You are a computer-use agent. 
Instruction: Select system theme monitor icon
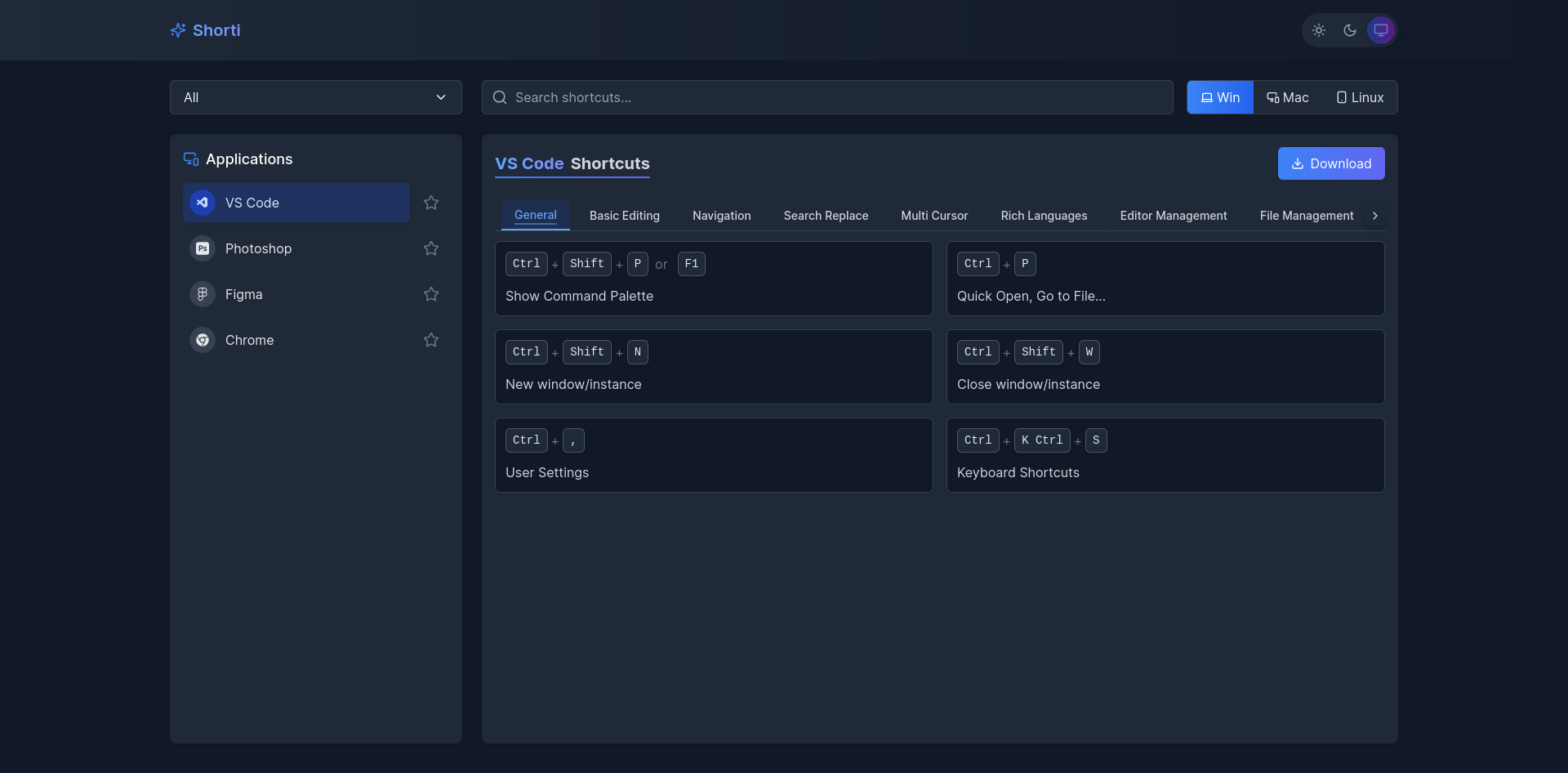[1381, 30]
